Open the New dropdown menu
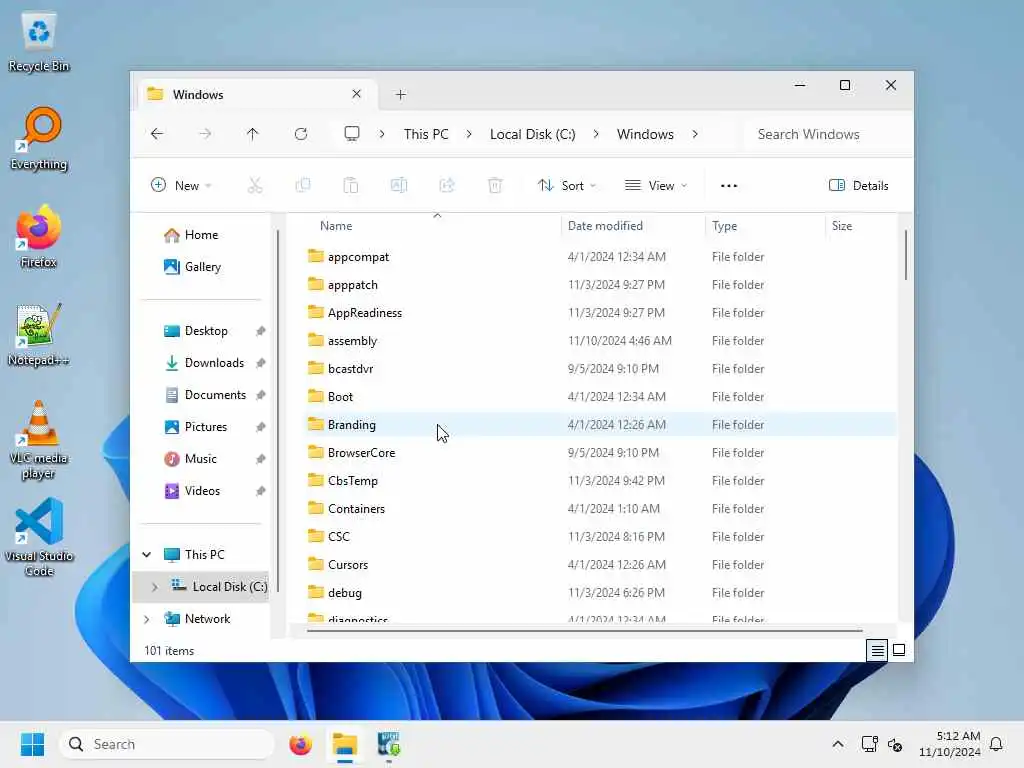1024x768 pixels. 181,185
